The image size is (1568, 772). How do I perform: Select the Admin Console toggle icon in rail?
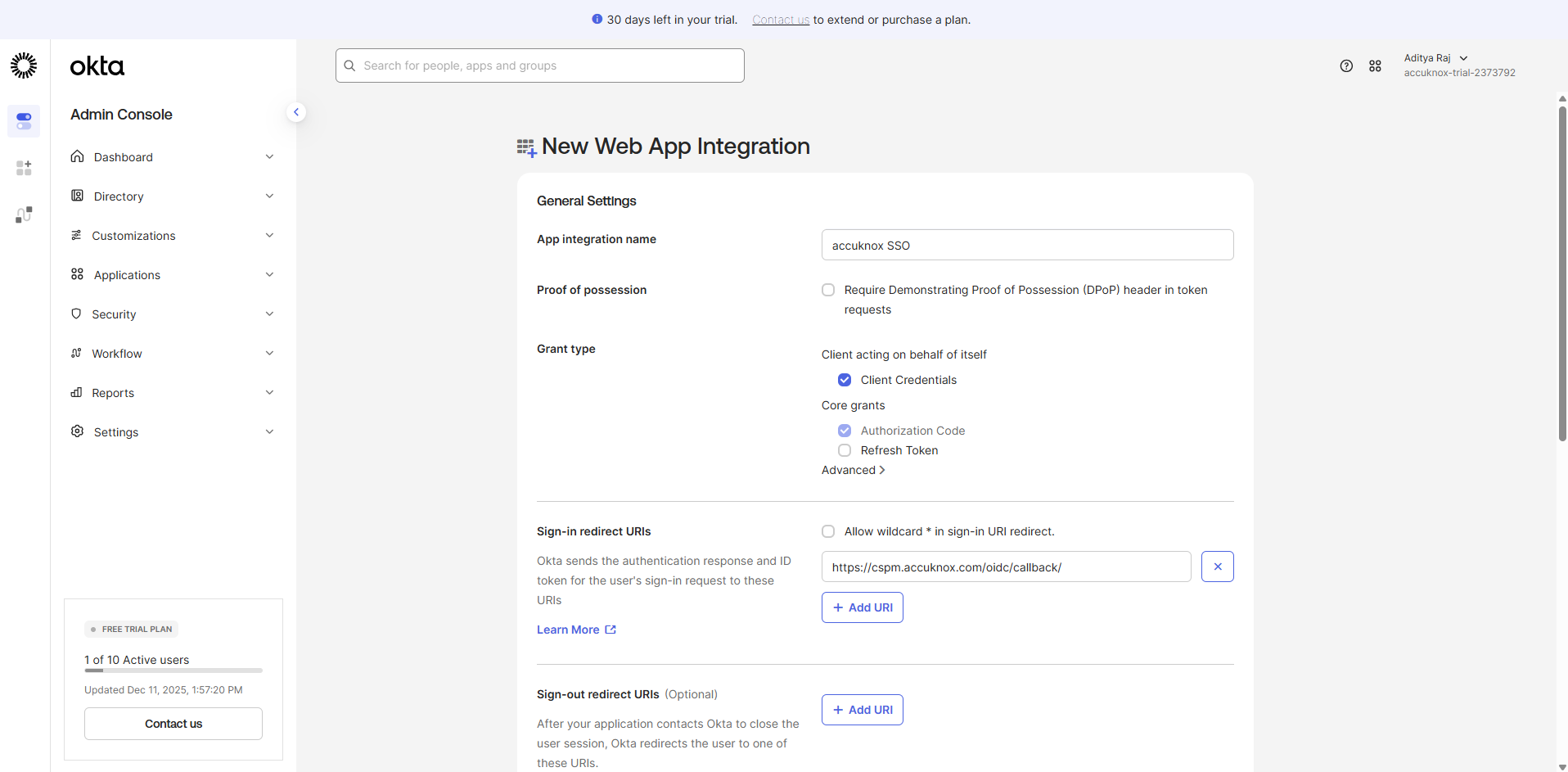tap(24, 121)
